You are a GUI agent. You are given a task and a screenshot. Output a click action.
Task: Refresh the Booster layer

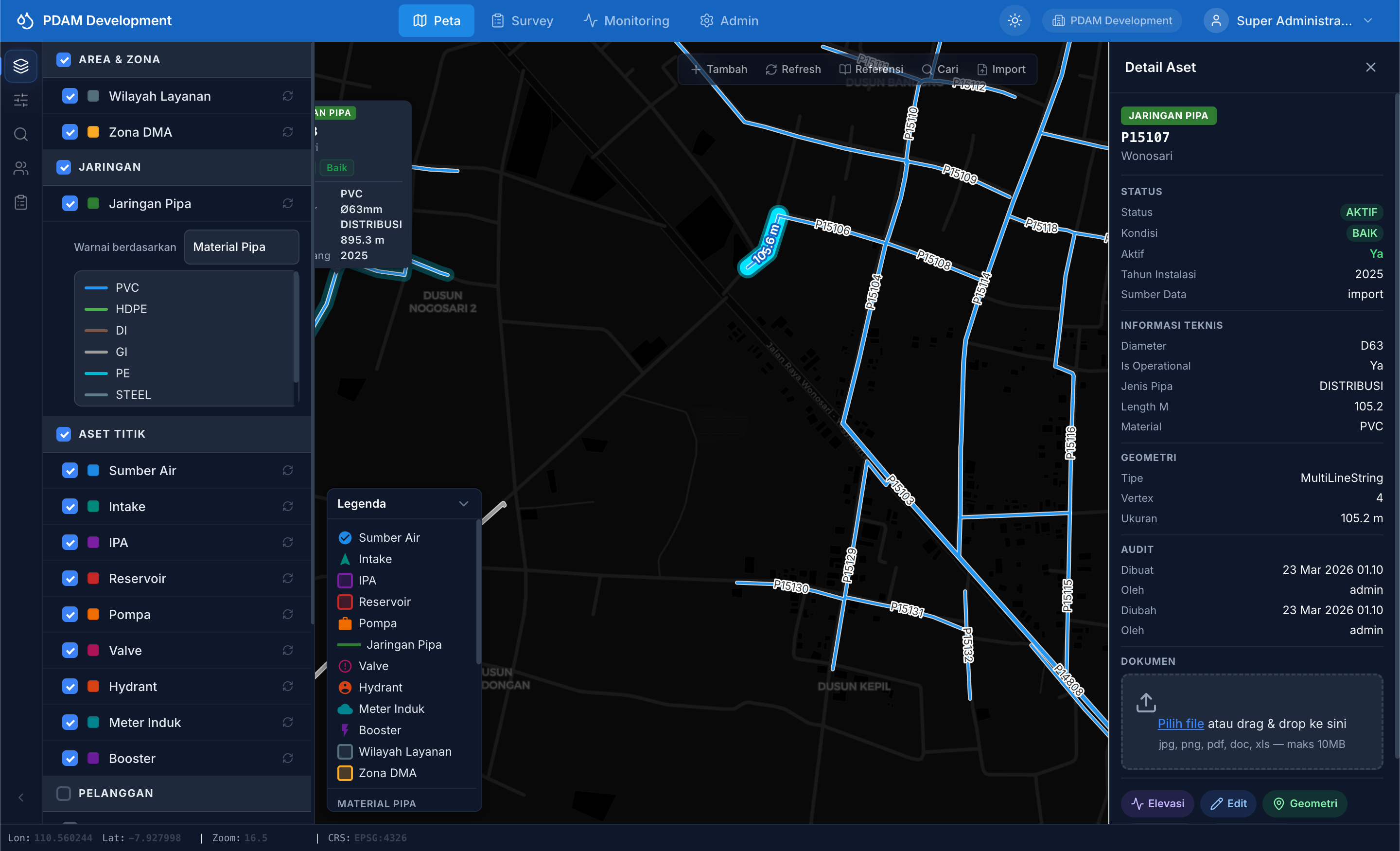(287, 758)
